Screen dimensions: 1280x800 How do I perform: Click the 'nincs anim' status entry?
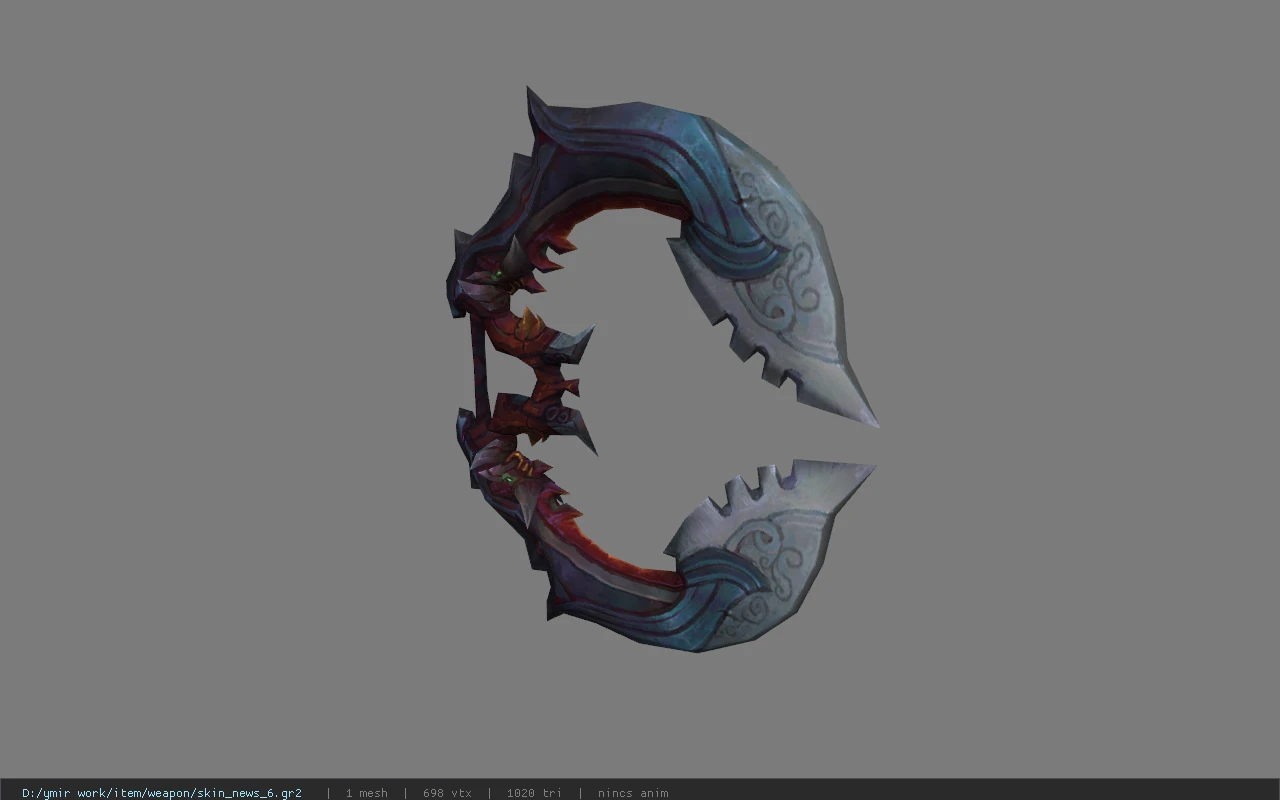pyautogui.click(x=633, y=793)
